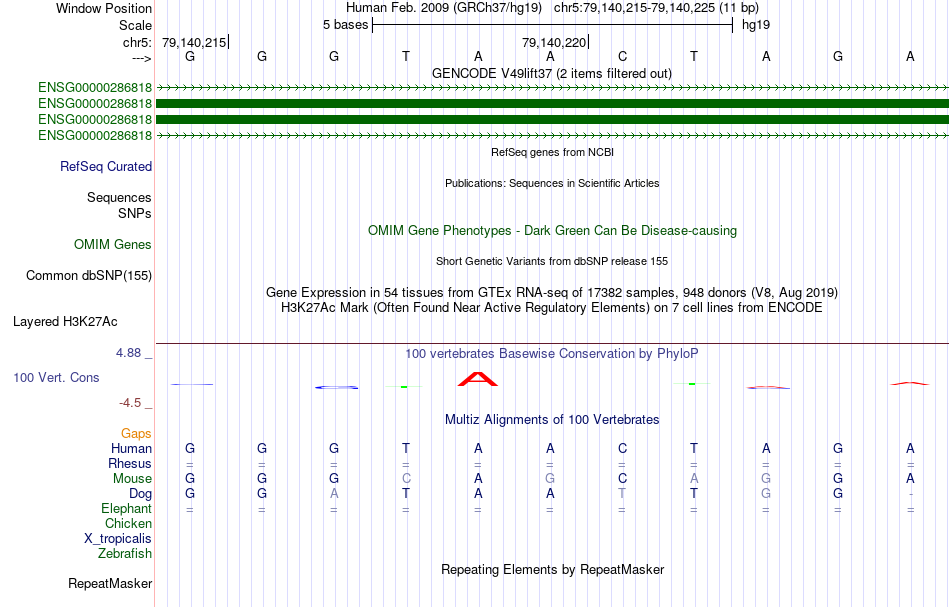Click the Layered H3K27Ac track label
Screen dimensions: 950x607
pos(65,322)
